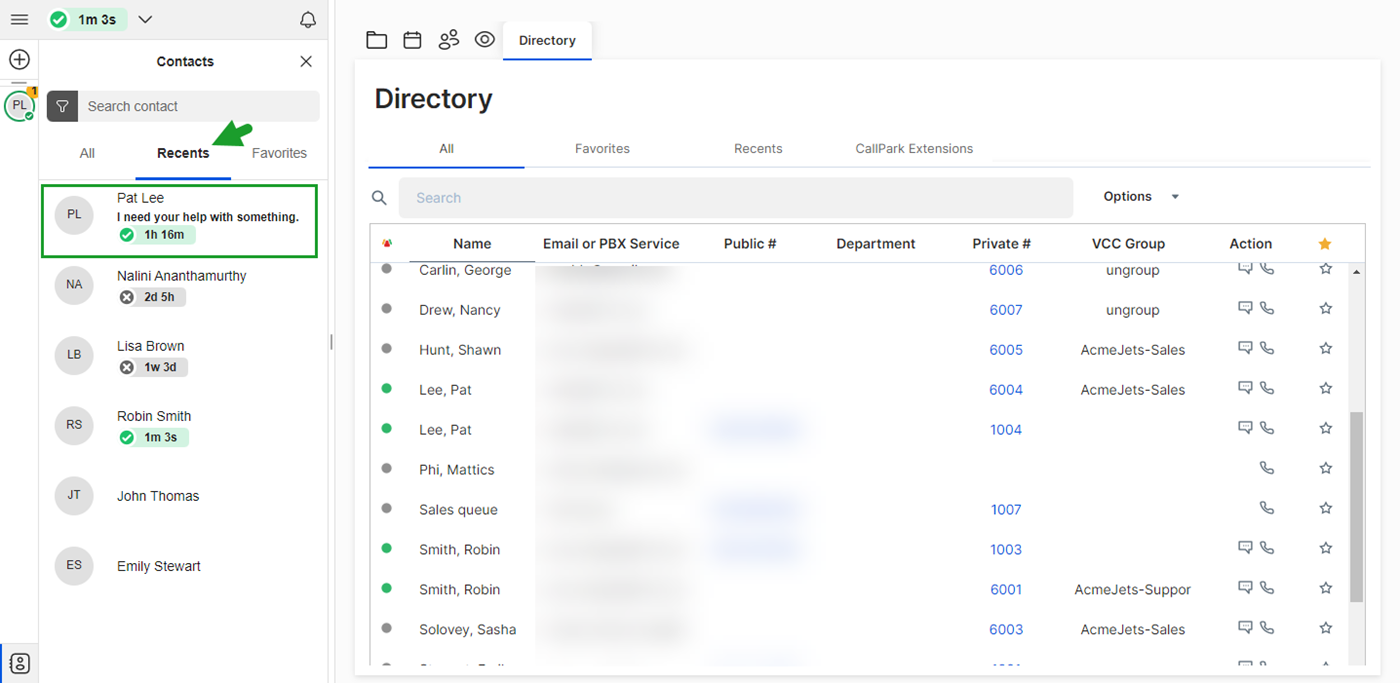Open the hamburger main menu

(19, 20)
